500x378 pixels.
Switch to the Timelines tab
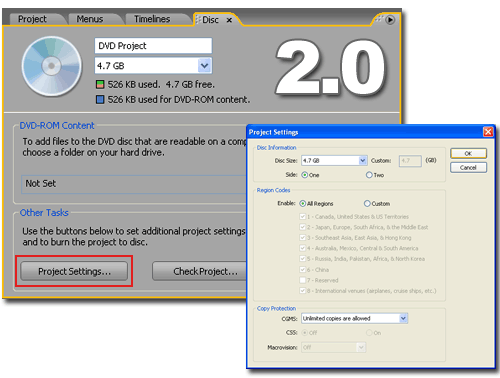[x=152, y=19]
